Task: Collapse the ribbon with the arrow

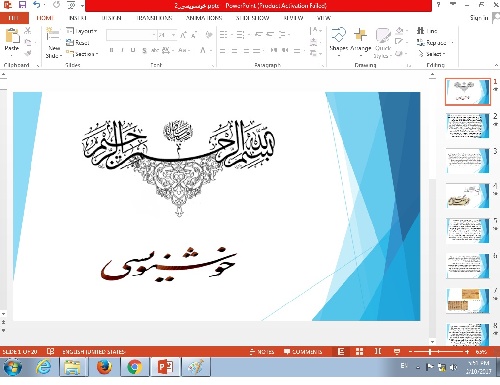Action: [496, 65]
